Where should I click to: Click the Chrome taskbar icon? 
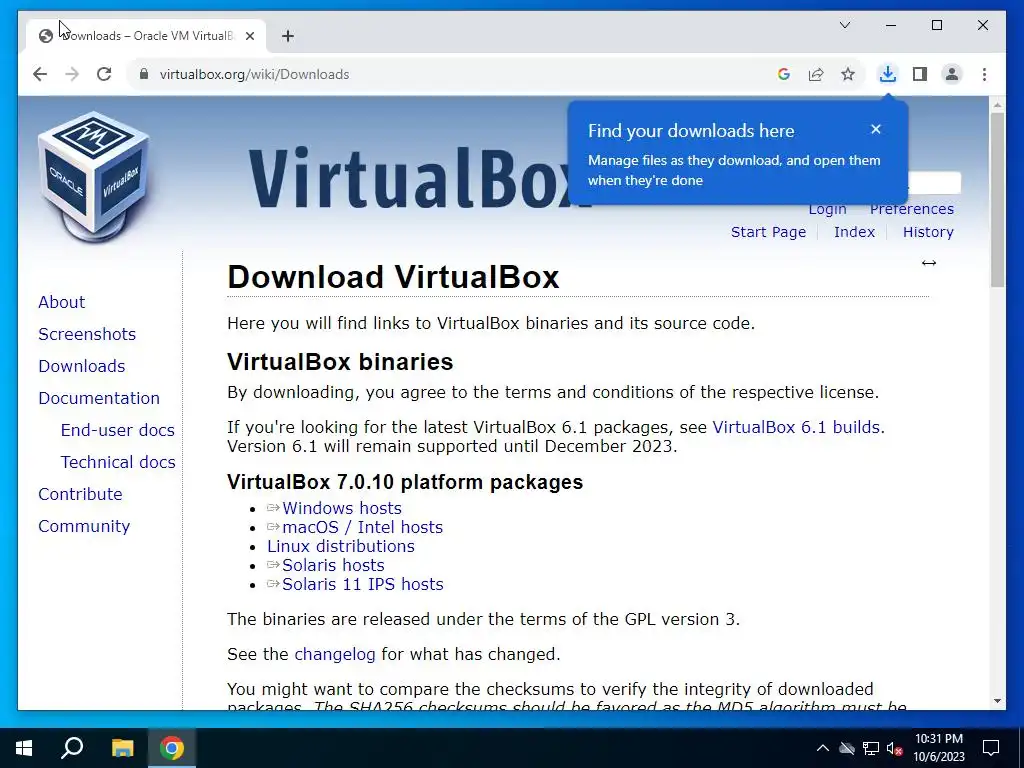(x=172, y=748)
